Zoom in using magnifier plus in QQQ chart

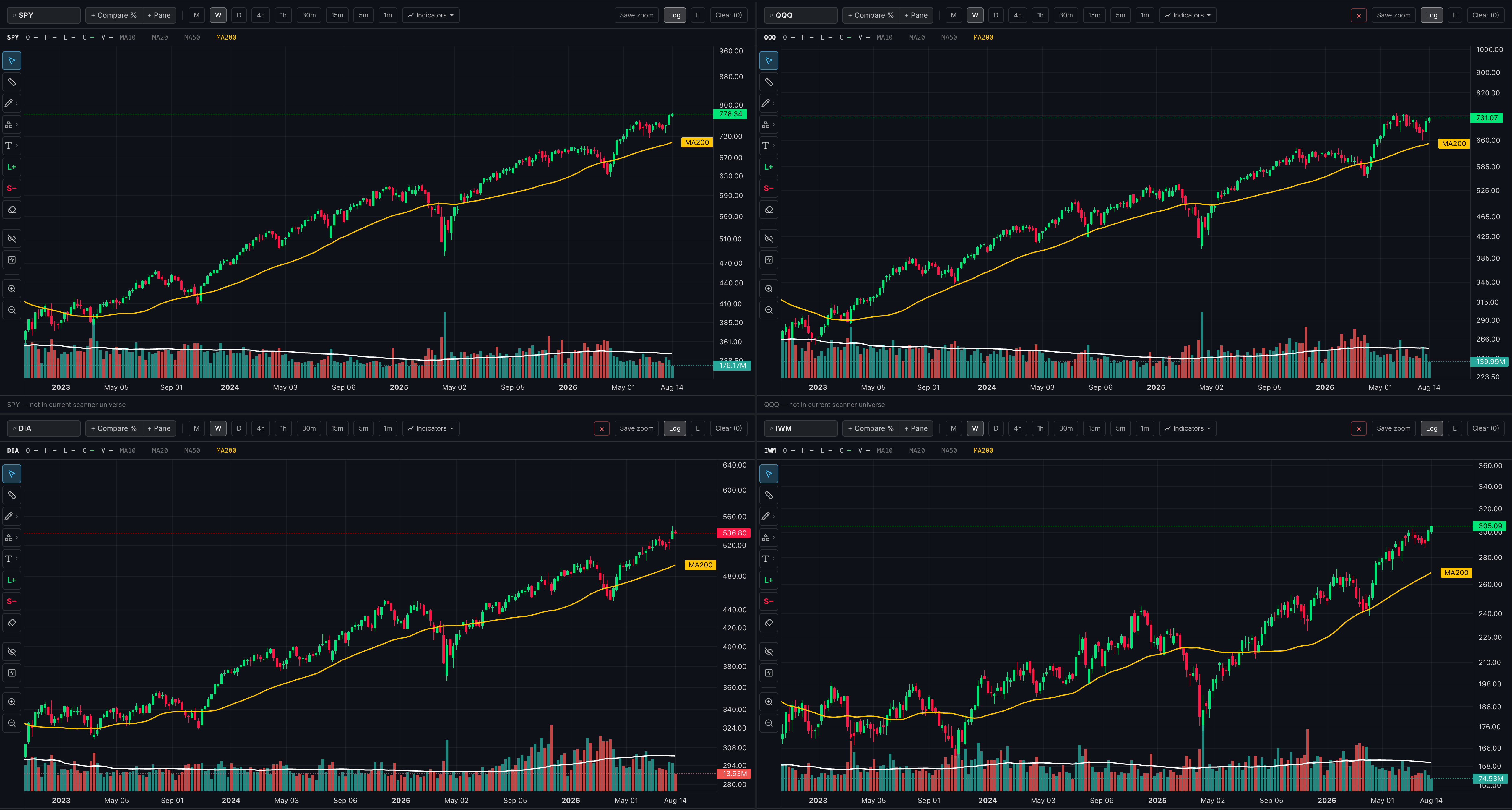point(769,289)
